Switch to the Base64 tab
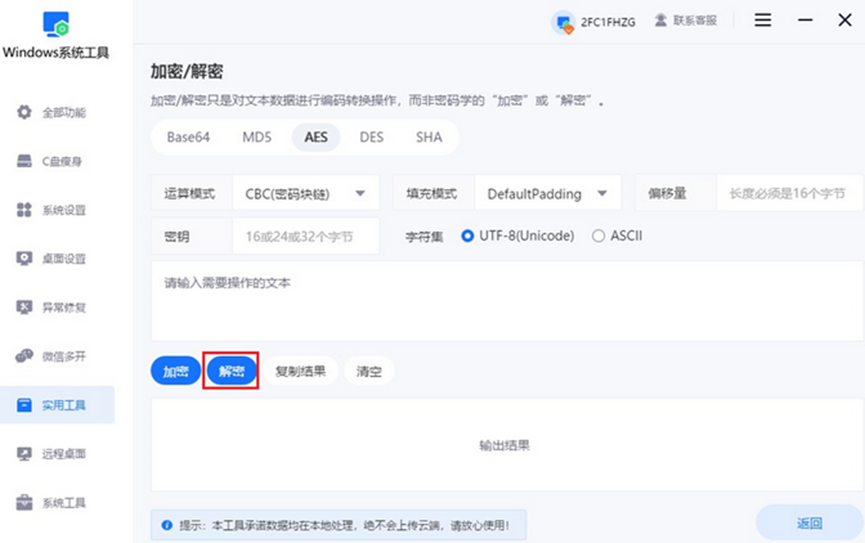Screen dimensions: 865x543 pyautogui.click(x=188, y=137)
